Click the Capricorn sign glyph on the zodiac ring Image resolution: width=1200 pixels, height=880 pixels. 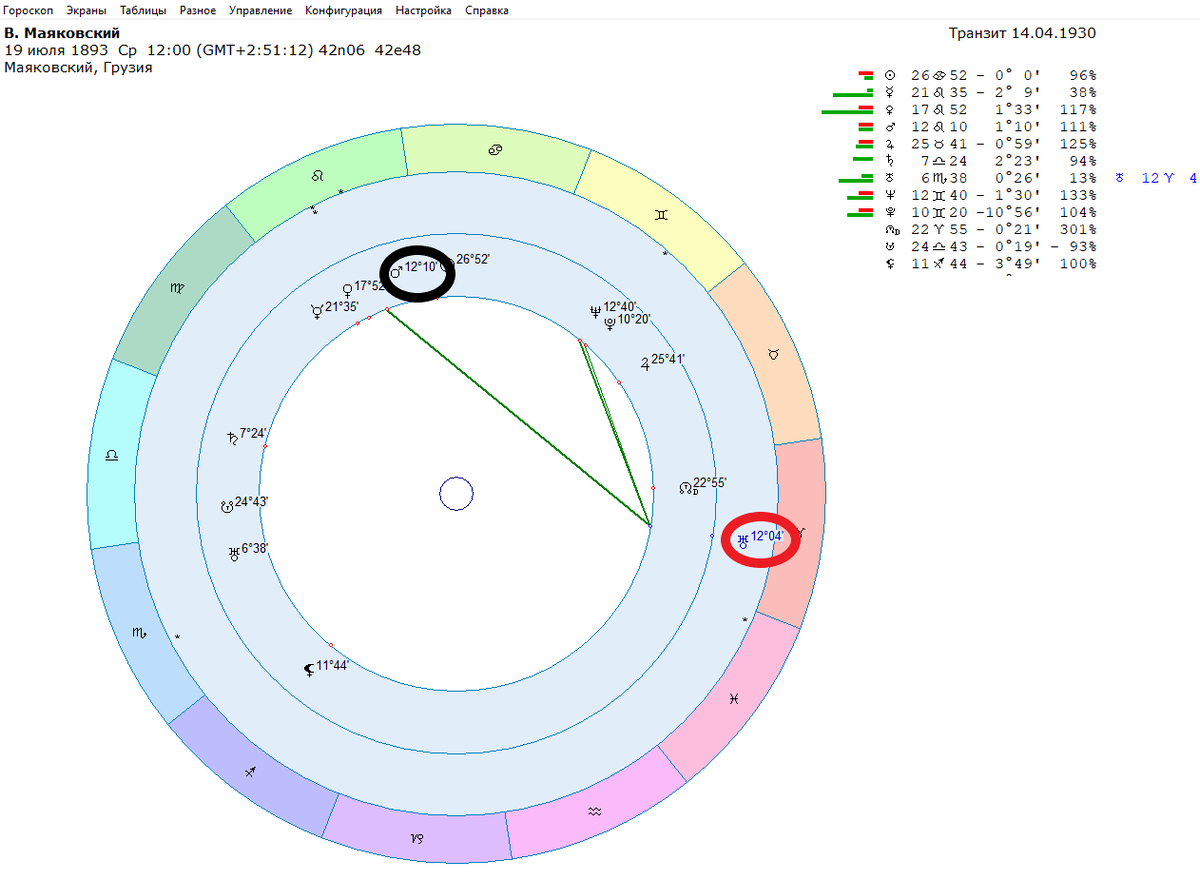point(416,837)
